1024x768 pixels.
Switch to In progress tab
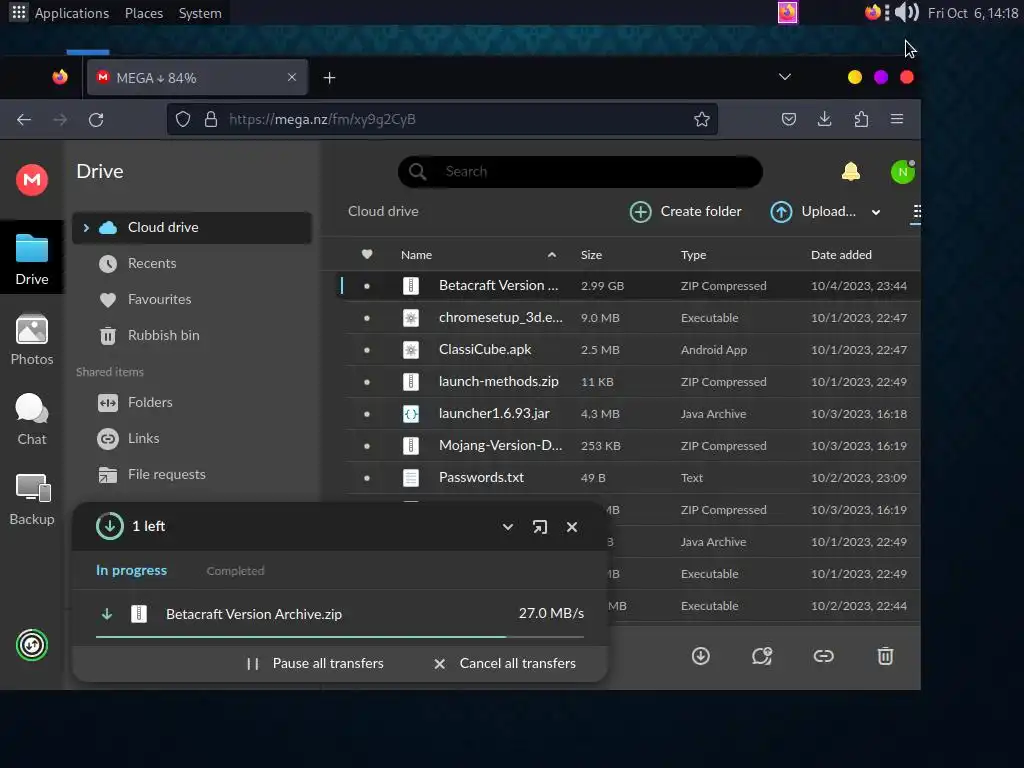pos(131,570)
